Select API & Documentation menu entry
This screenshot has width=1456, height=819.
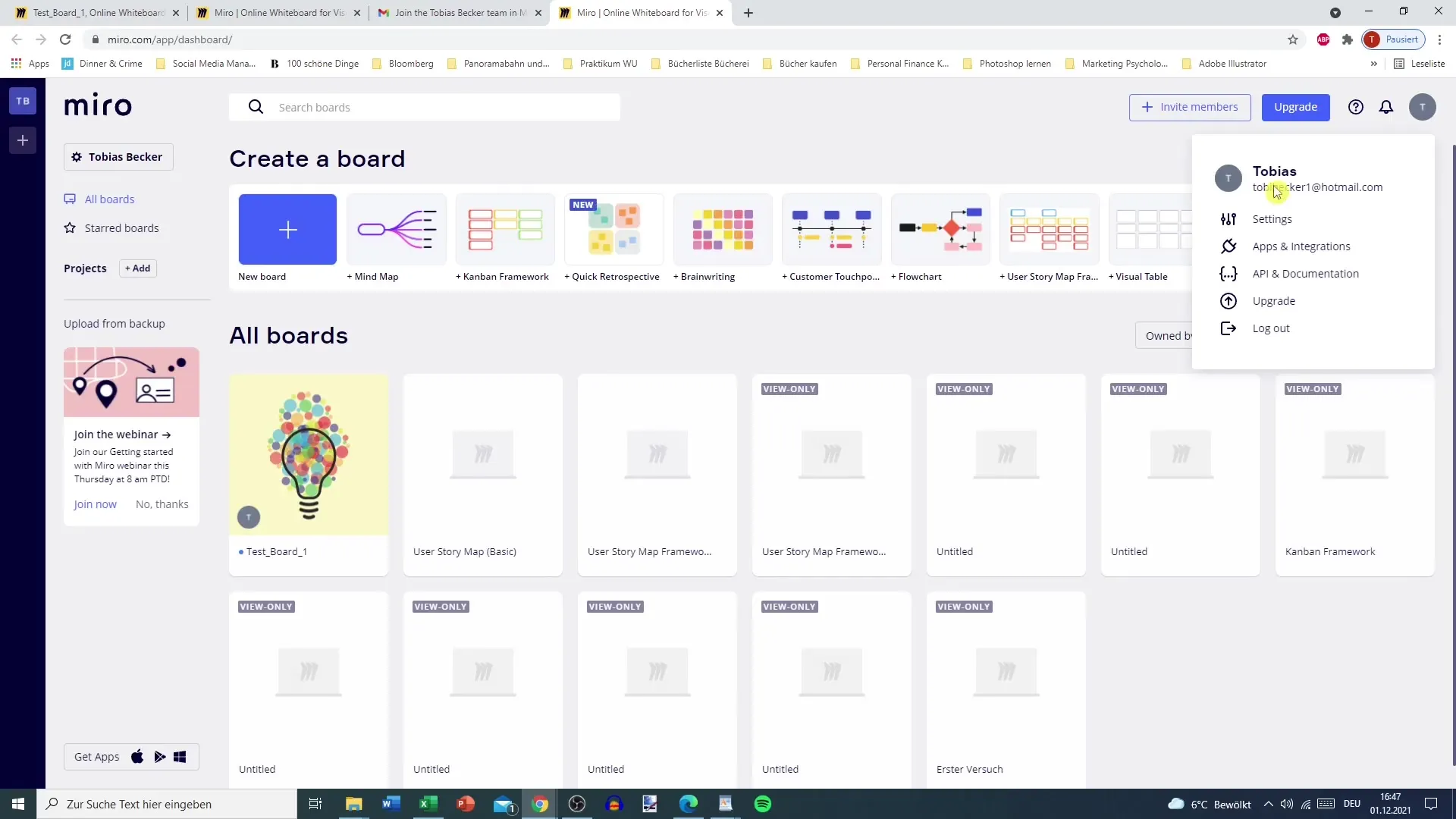tap(1306, 274)
